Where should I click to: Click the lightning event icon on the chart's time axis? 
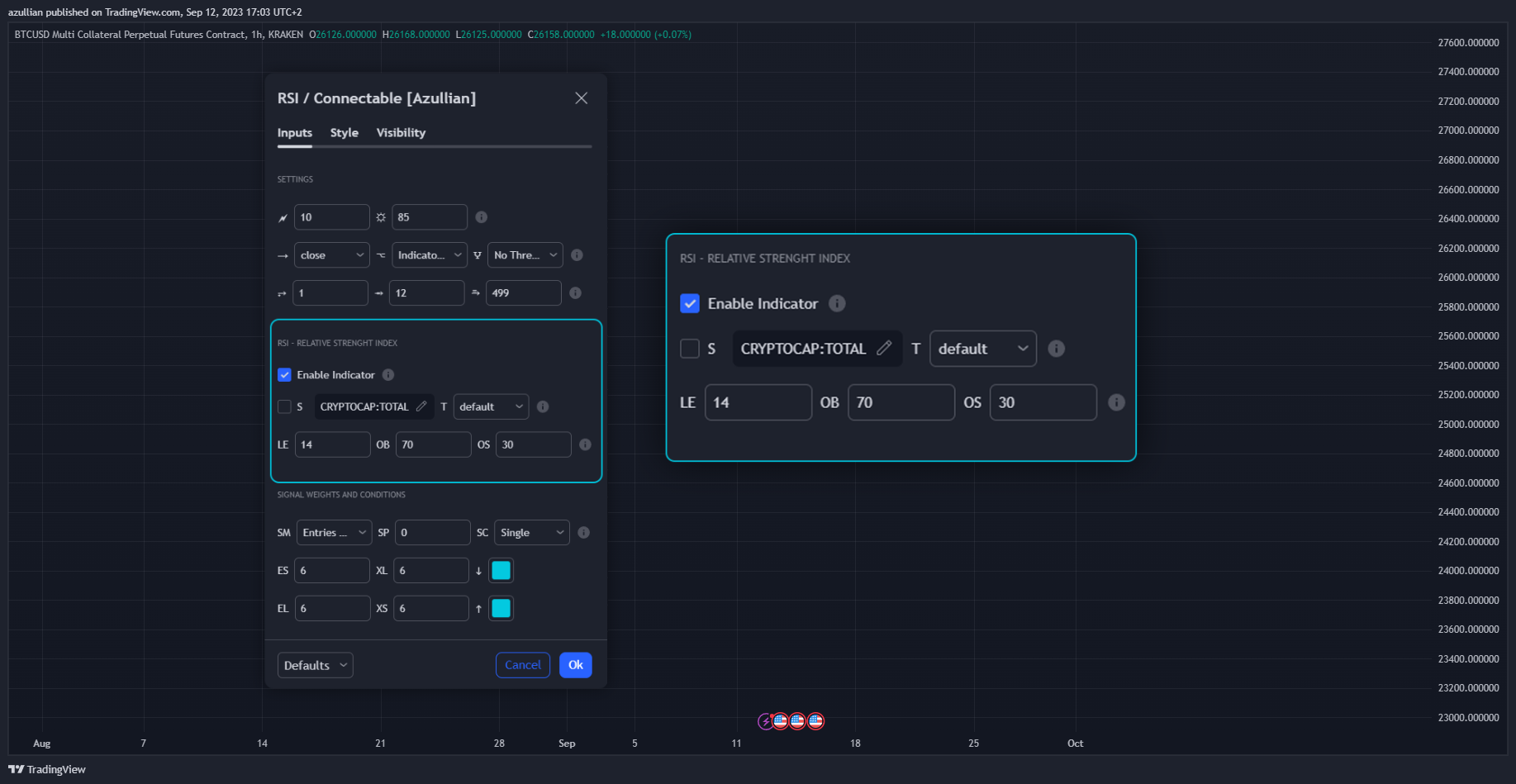coord(766,721)
